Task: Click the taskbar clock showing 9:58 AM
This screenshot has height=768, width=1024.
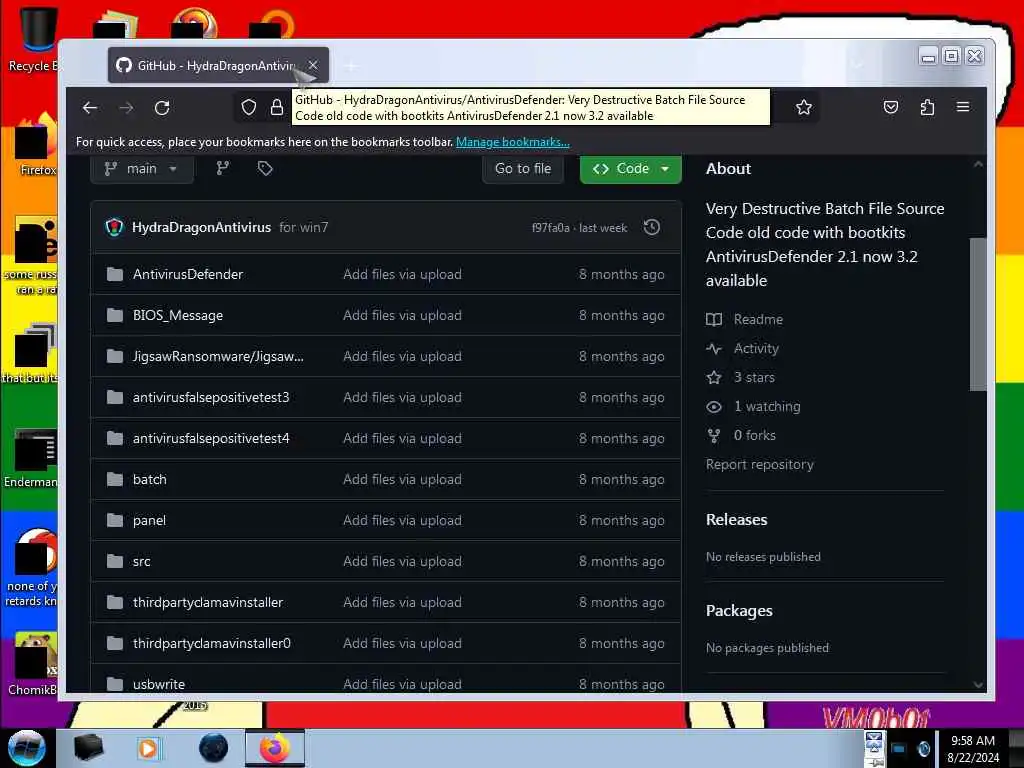Action: click(973, 748)
